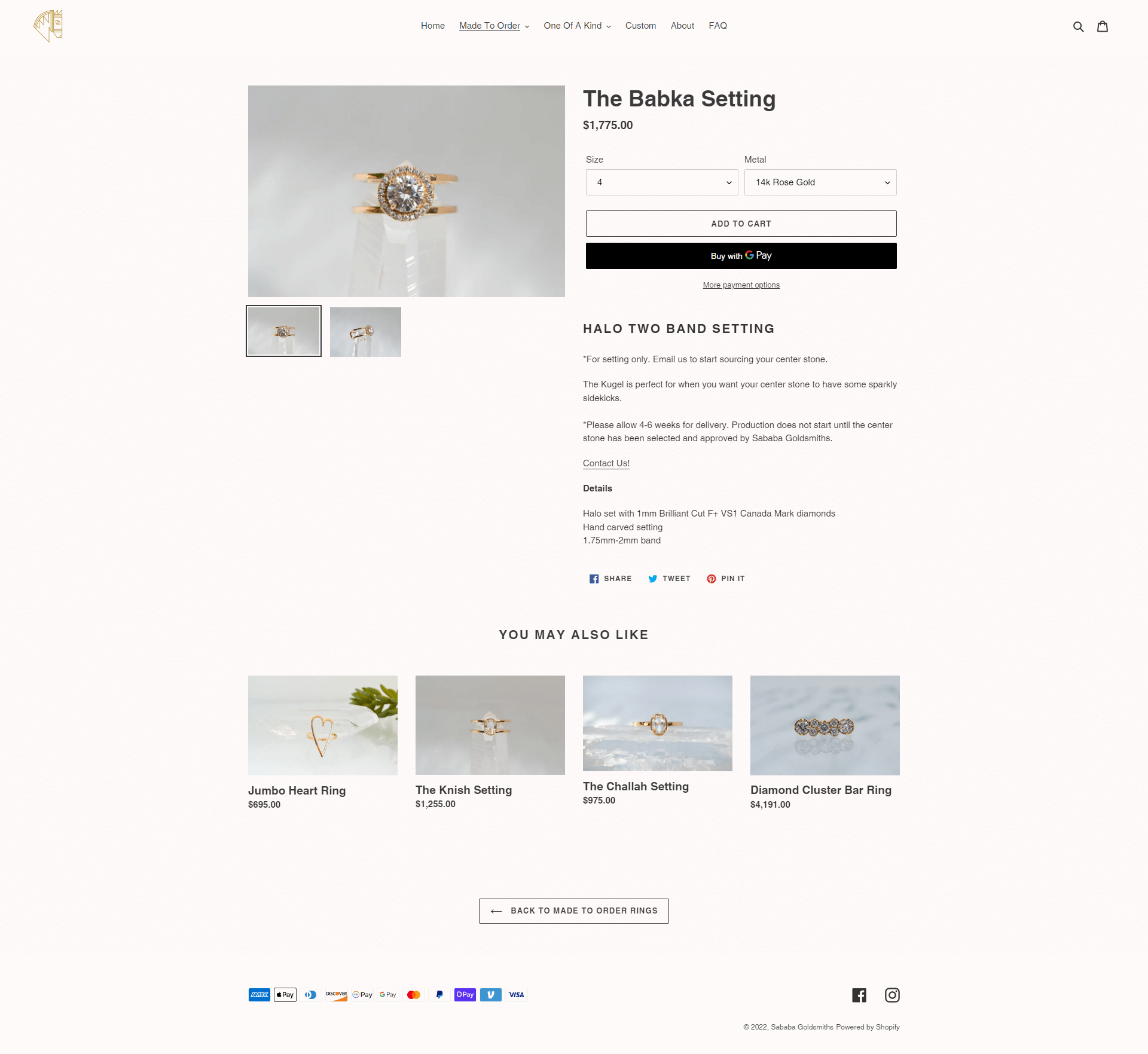The width and height of the screenshot is (1148, 1054).
Task: Visit the Facebook page from footer
Action: 859,995
